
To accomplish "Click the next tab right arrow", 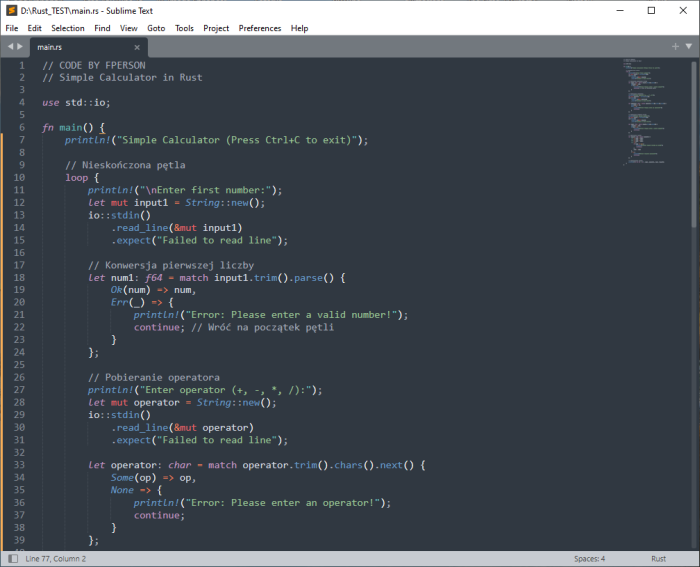I will pyautogui.click(x=20, y=47).
